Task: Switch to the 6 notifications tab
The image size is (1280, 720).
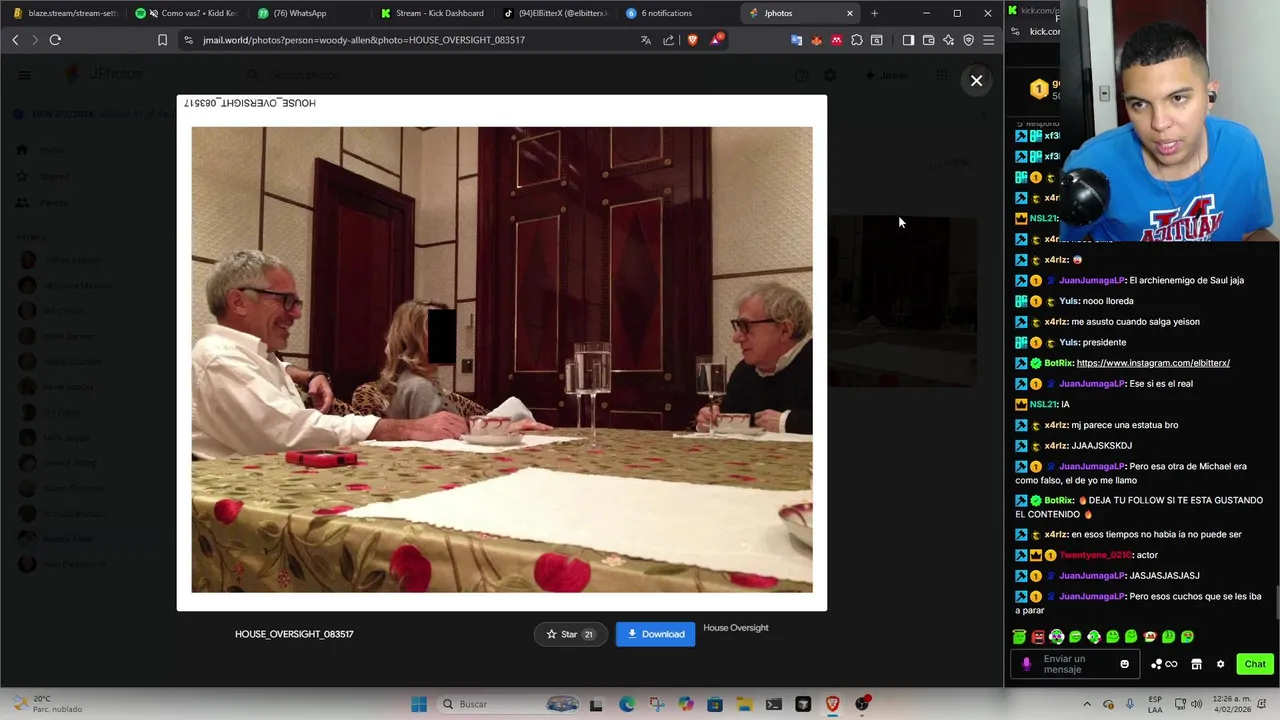Action: click(x=678, y=13)
